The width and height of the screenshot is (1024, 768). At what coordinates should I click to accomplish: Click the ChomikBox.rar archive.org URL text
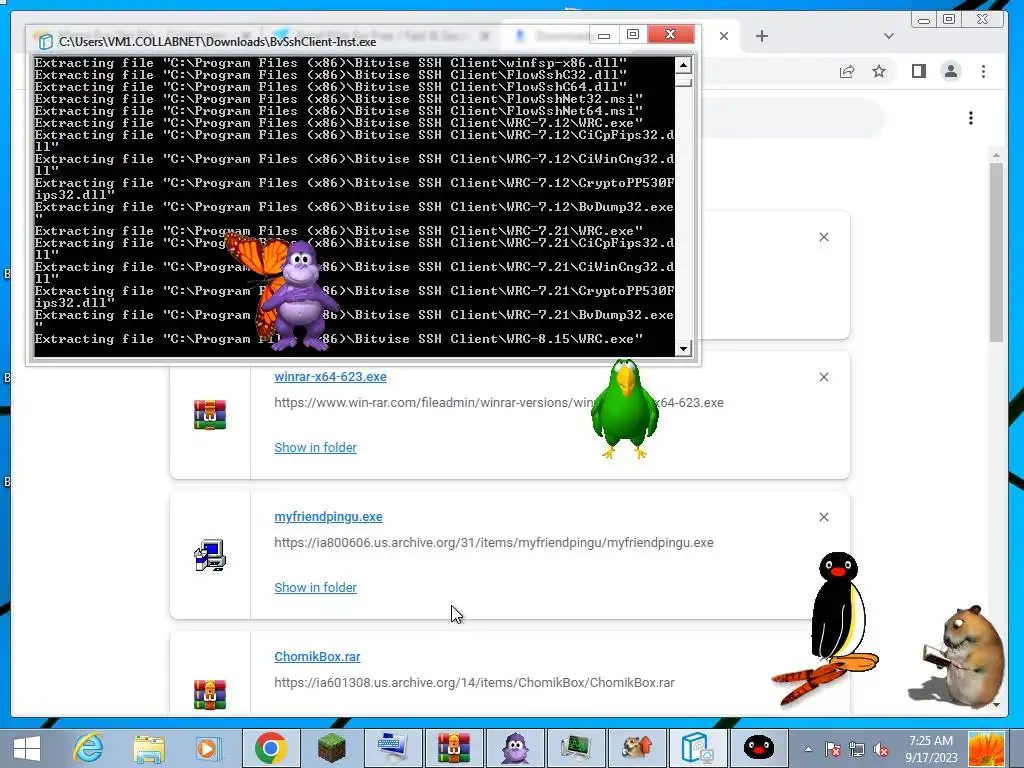coord(474,682)
